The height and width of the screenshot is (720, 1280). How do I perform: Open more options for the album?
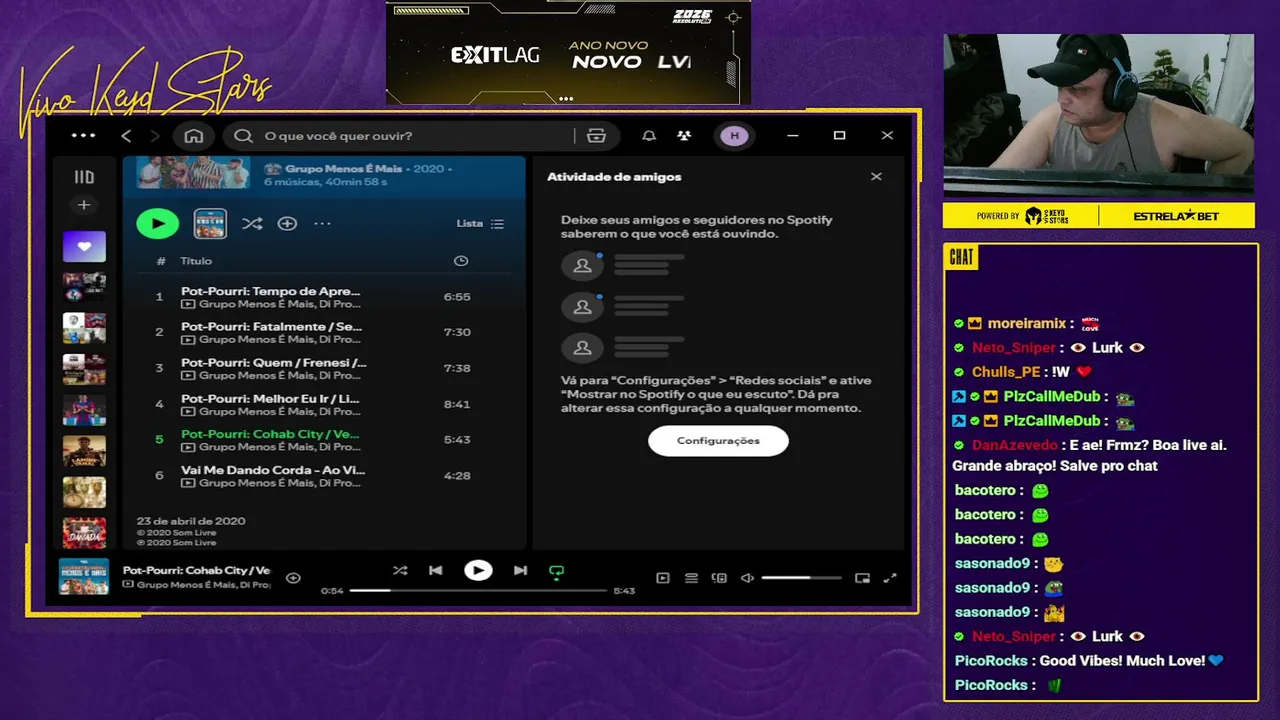[x=322, y=224]
